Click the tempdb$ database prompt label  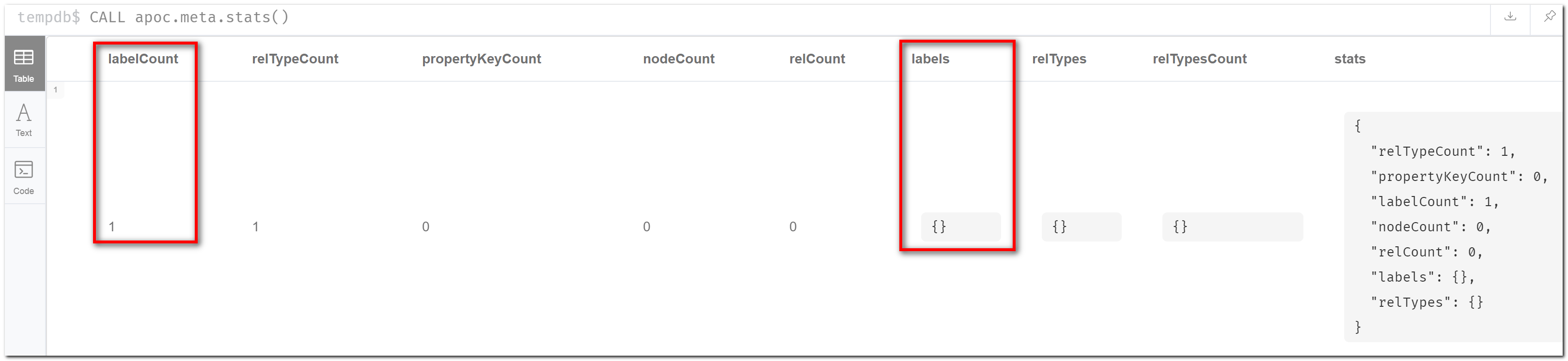pyautogui.click(x=47, y=17)
